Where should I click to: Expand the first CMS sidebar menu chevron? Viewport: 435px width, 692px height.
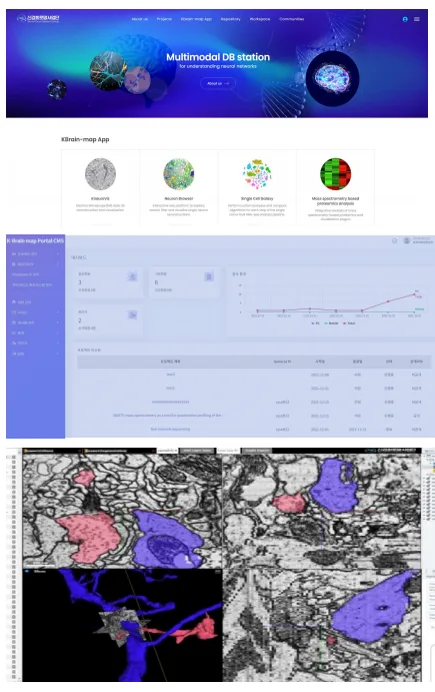57,254
